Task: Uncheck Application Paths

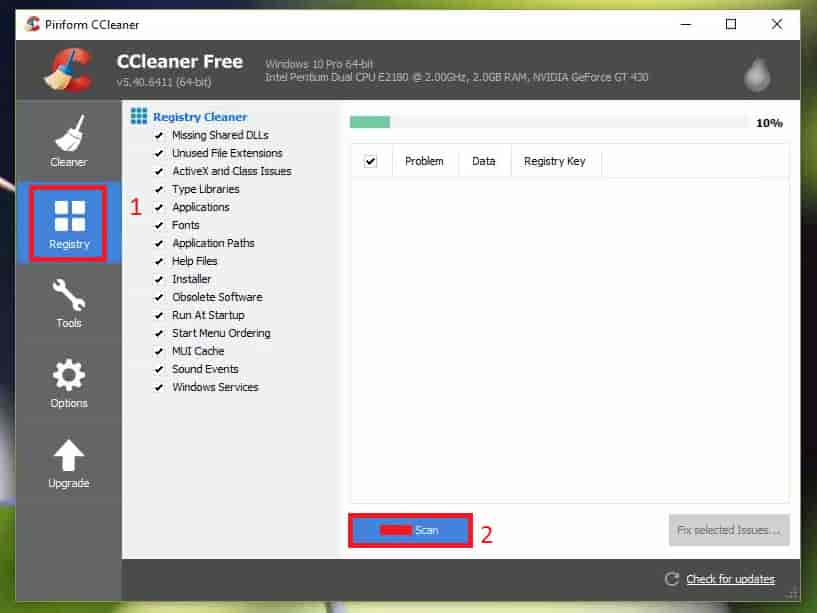Action: pos(159,243)
